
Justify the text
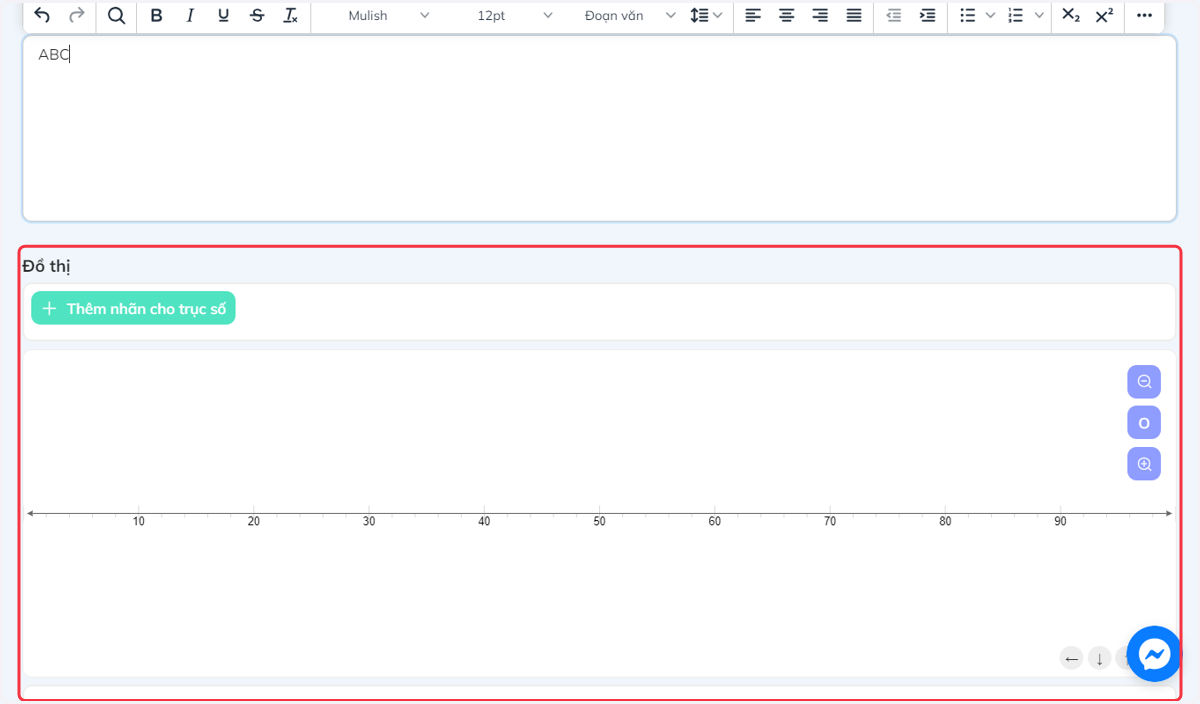click(854, 15)
